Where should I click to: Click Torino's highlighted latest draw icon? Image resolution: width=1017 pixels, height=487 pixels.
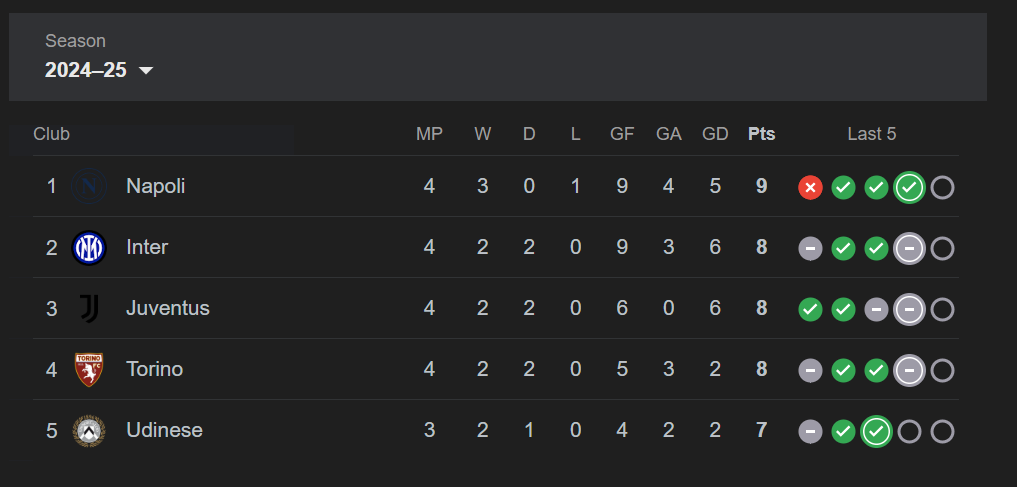tap(909, 370)
